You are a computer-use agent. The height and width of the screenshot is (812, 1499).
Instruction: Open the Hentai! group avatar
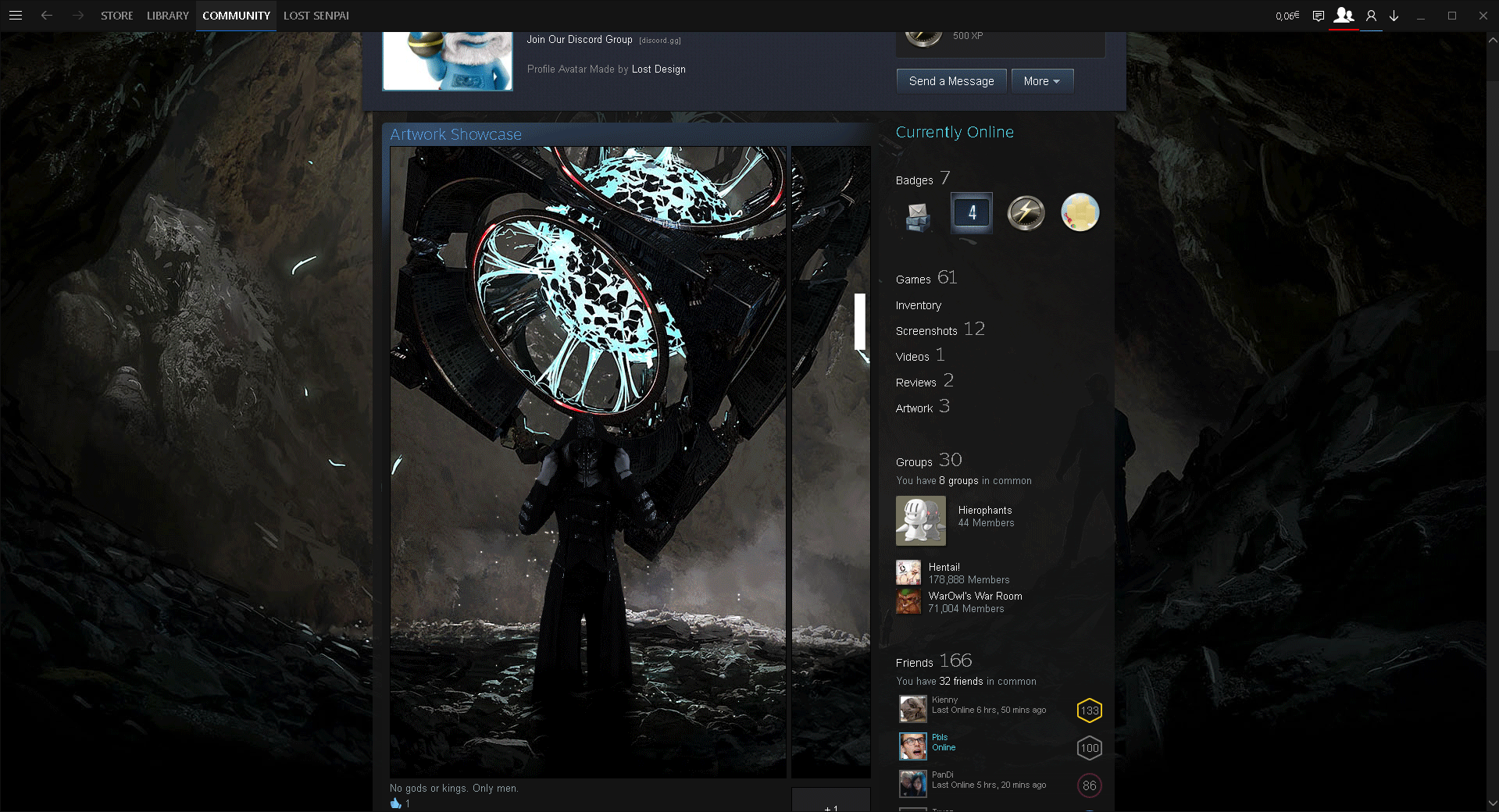click(x=908, y=573)
